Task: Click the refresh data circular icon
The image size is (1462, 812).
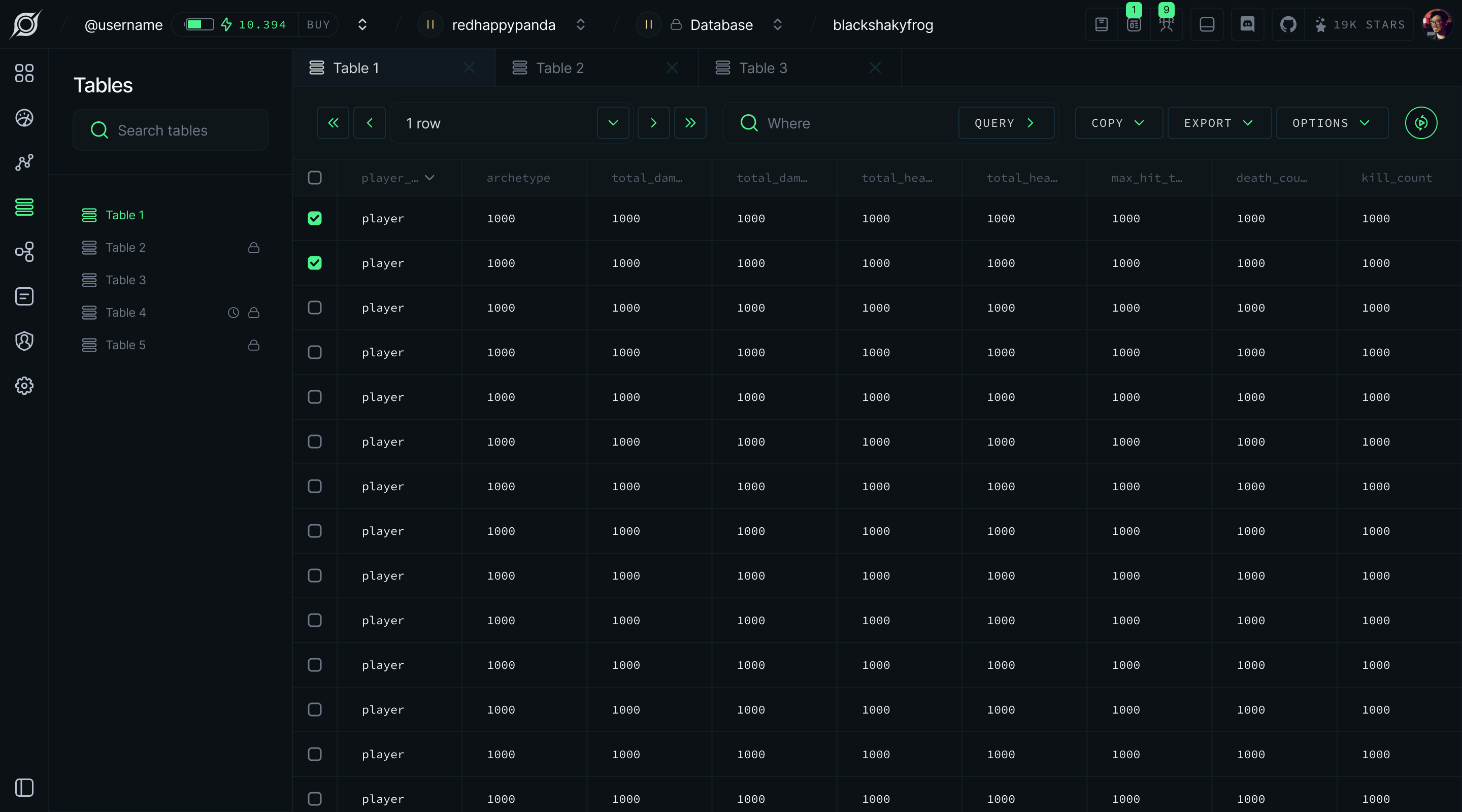Action: pyautogui.click(x=1420, y=123)
